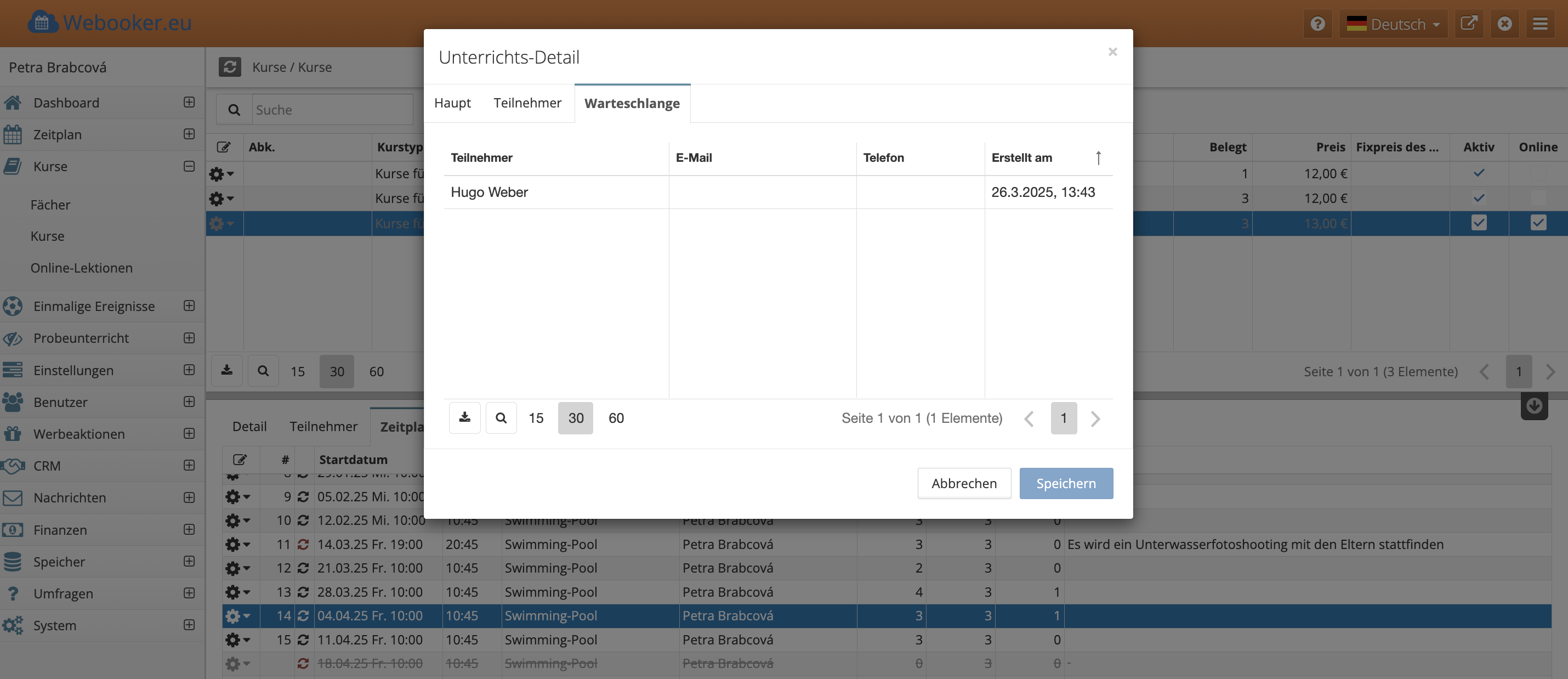Open the help question mark icon
Image resolution: width=1568 pixels, height=679 pixels.
[1318, 24]
